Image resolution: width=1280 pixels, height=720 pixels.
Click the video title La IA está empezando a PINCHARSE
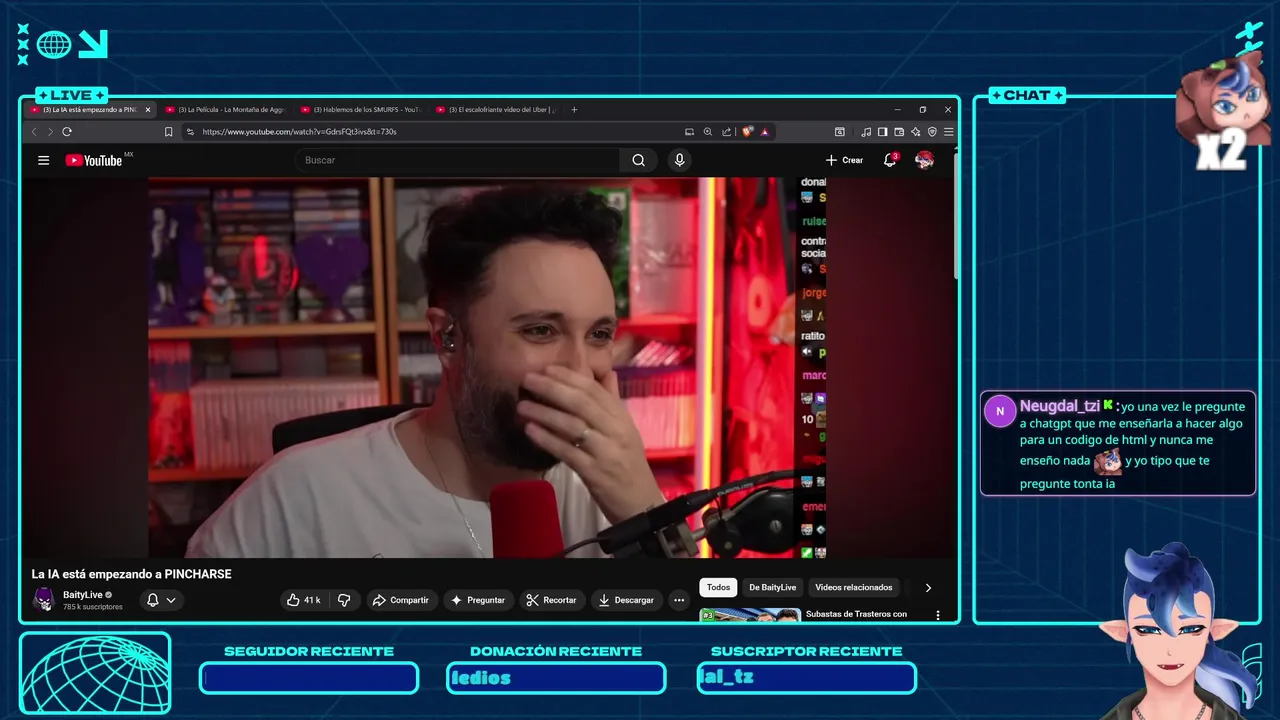[131, 574]
